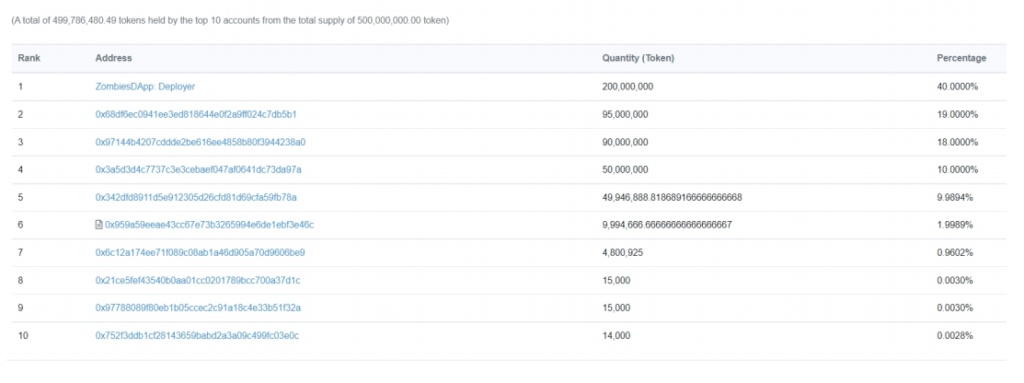Screen dimensions: 1024x383
Task: Select the 15,000 quantity in rank 8 row
Action: (x=616, y=280)
